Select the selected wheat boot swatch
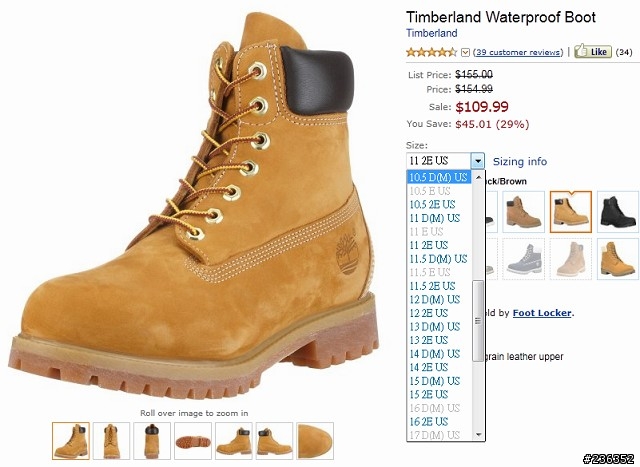Viewport: 640px width, 467px height. pos(571,212)
